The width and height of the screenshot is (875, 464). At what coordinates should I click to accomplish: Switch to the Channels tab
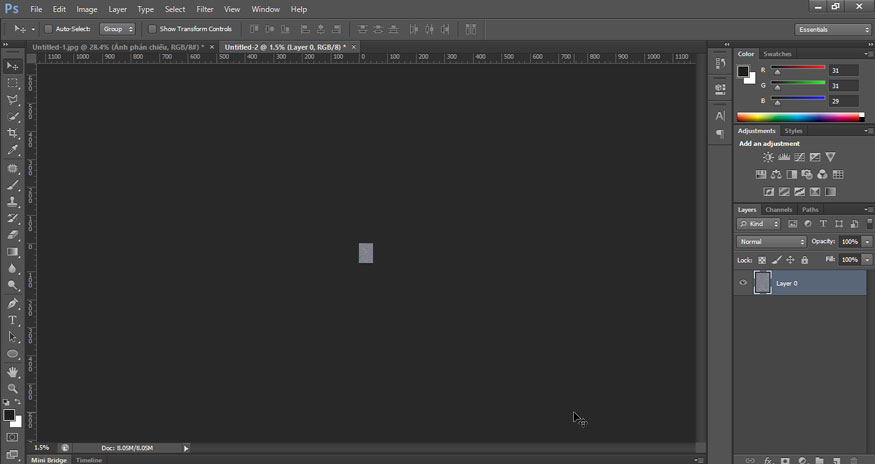(x=778, y=210)
